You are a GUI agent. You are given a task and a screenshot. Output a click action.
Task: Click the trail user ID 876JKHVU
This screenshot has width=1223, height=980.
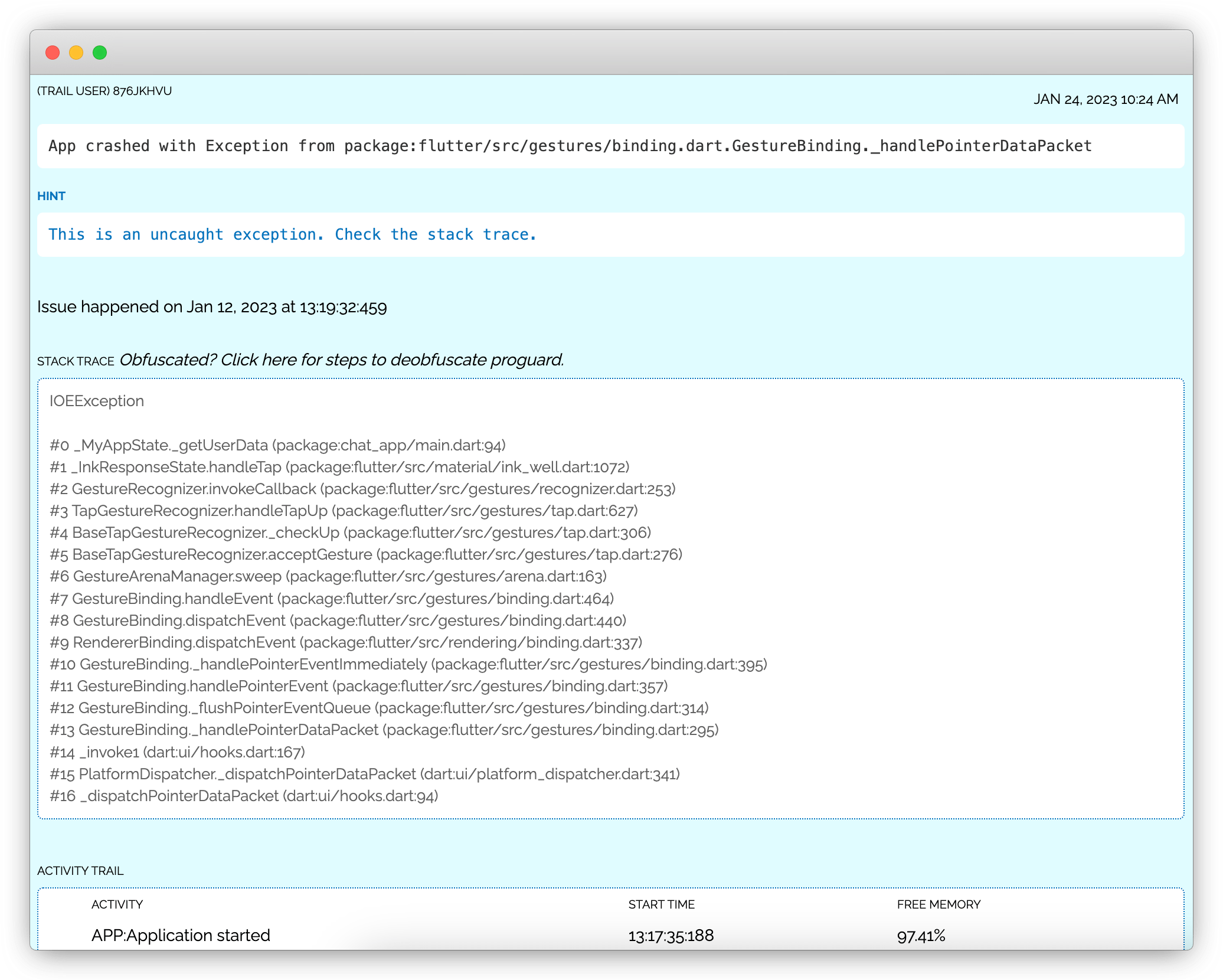click(x=104, y=91)
